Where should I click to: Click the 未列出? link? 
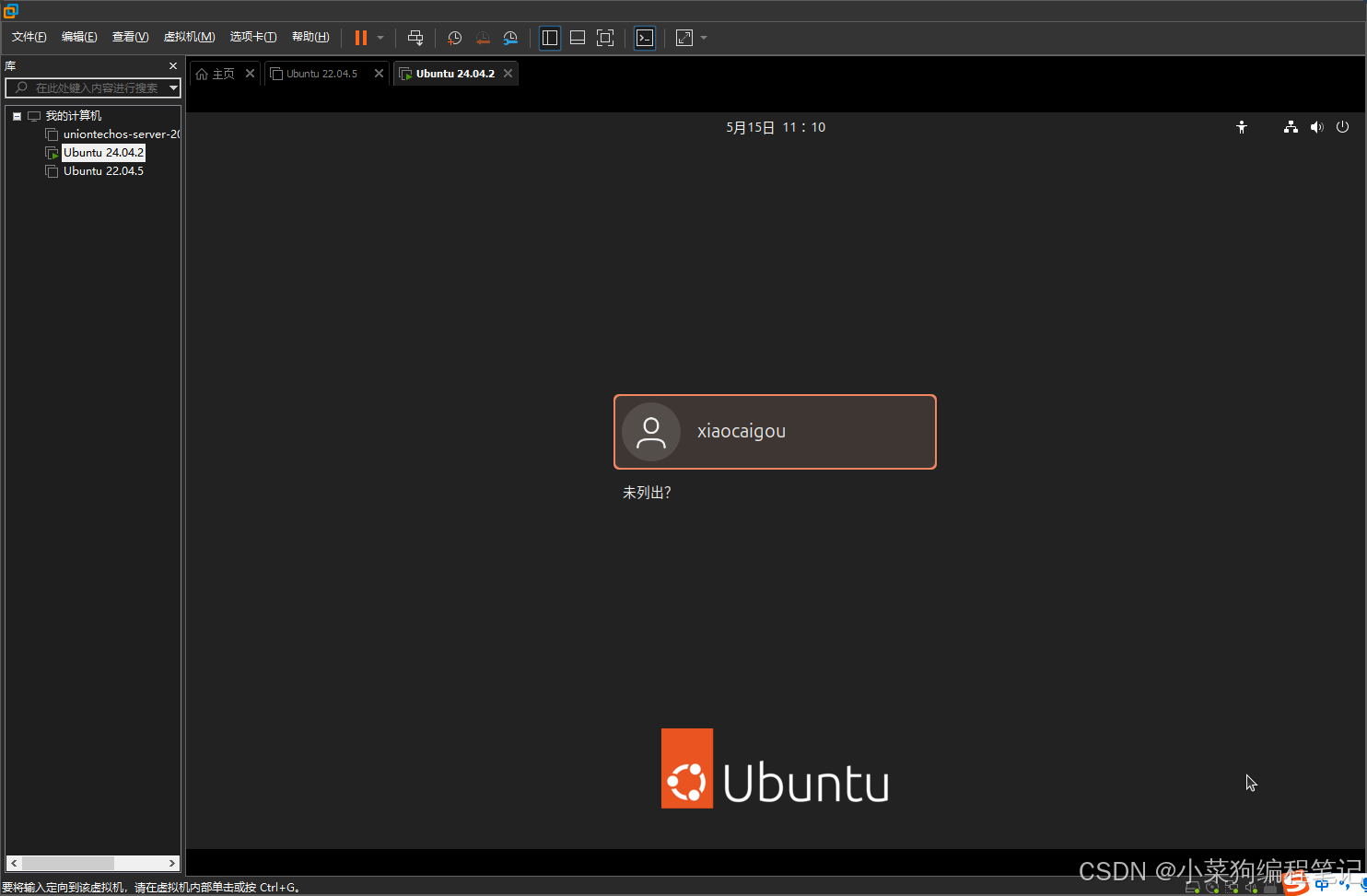[x=647, y=494]
